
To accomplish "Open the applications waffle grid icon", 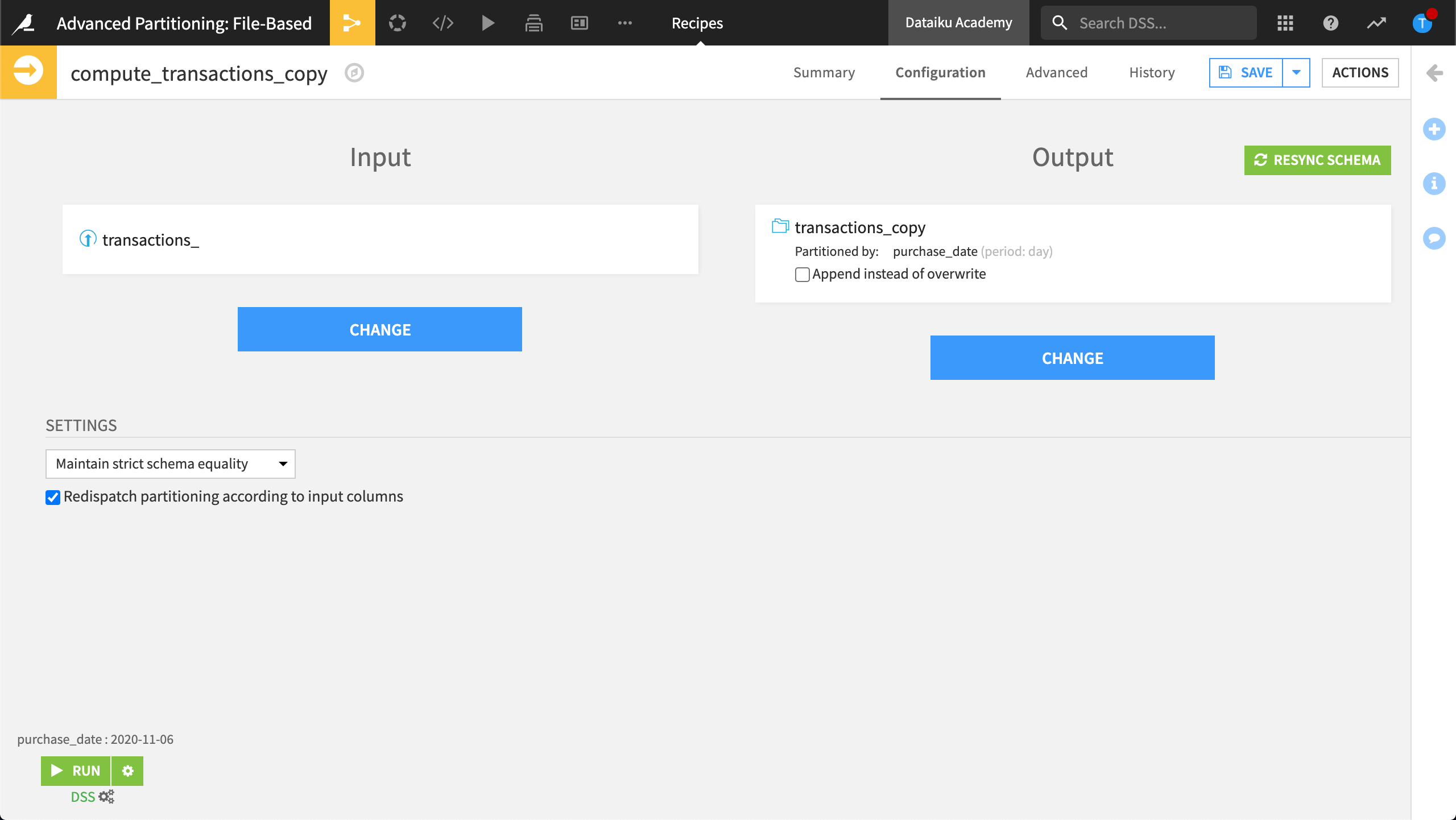I will pyautogui.click(x=1285, y=23).
